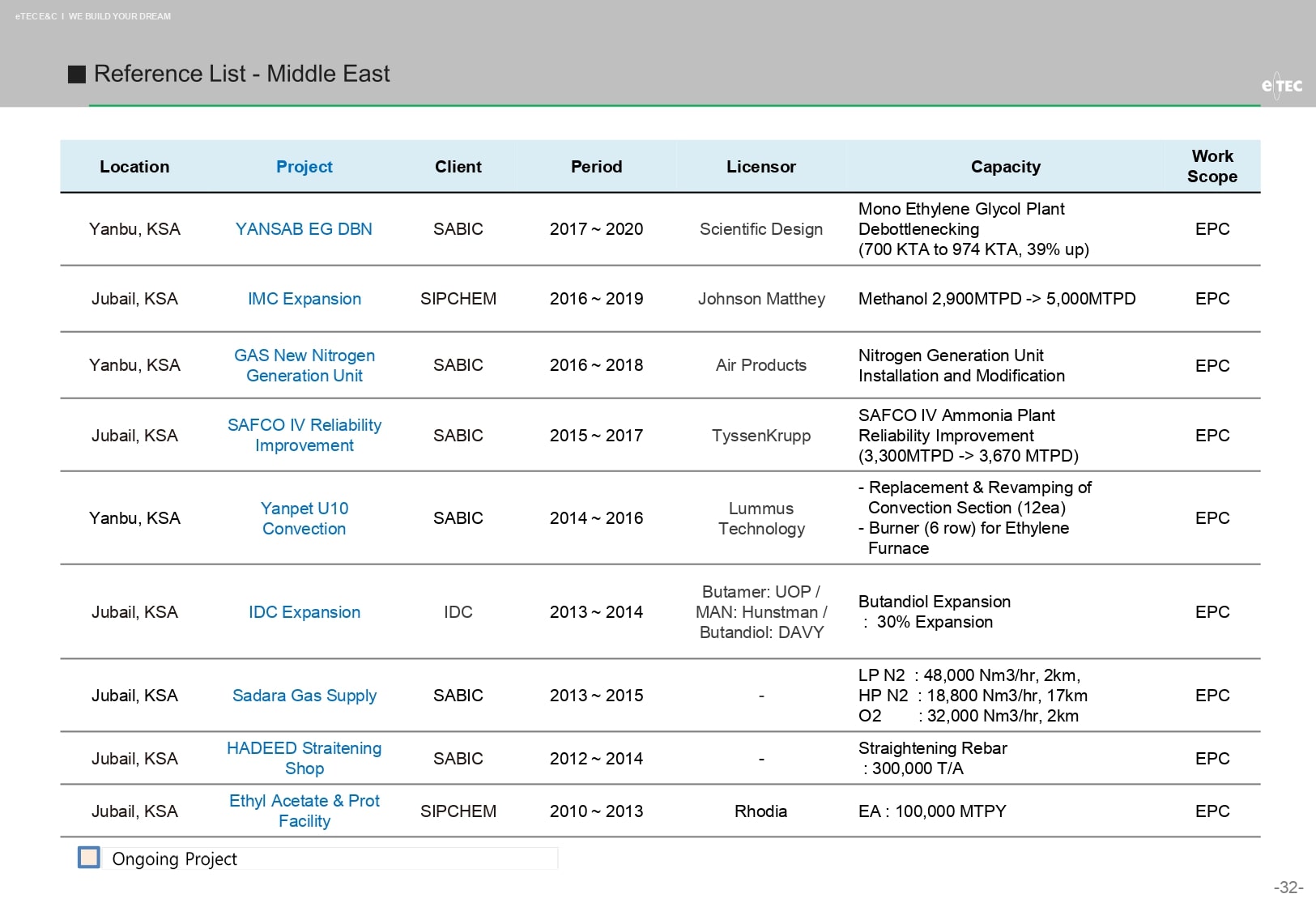Click the '2013 ~ 2014' period cell

coord(597,612)
